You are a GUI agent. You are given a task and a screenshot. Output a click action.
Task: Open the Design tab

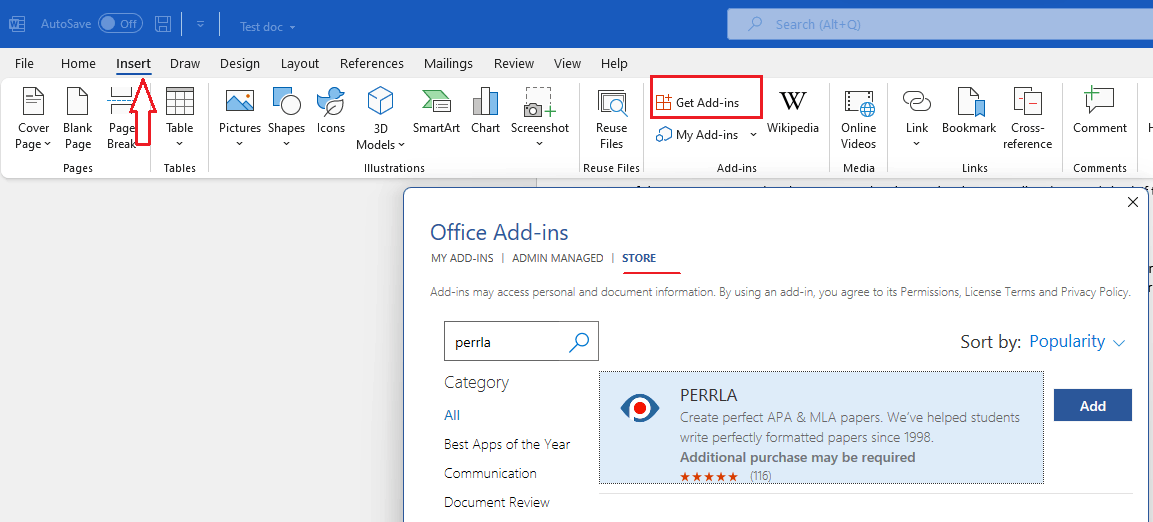coord(240,63)
